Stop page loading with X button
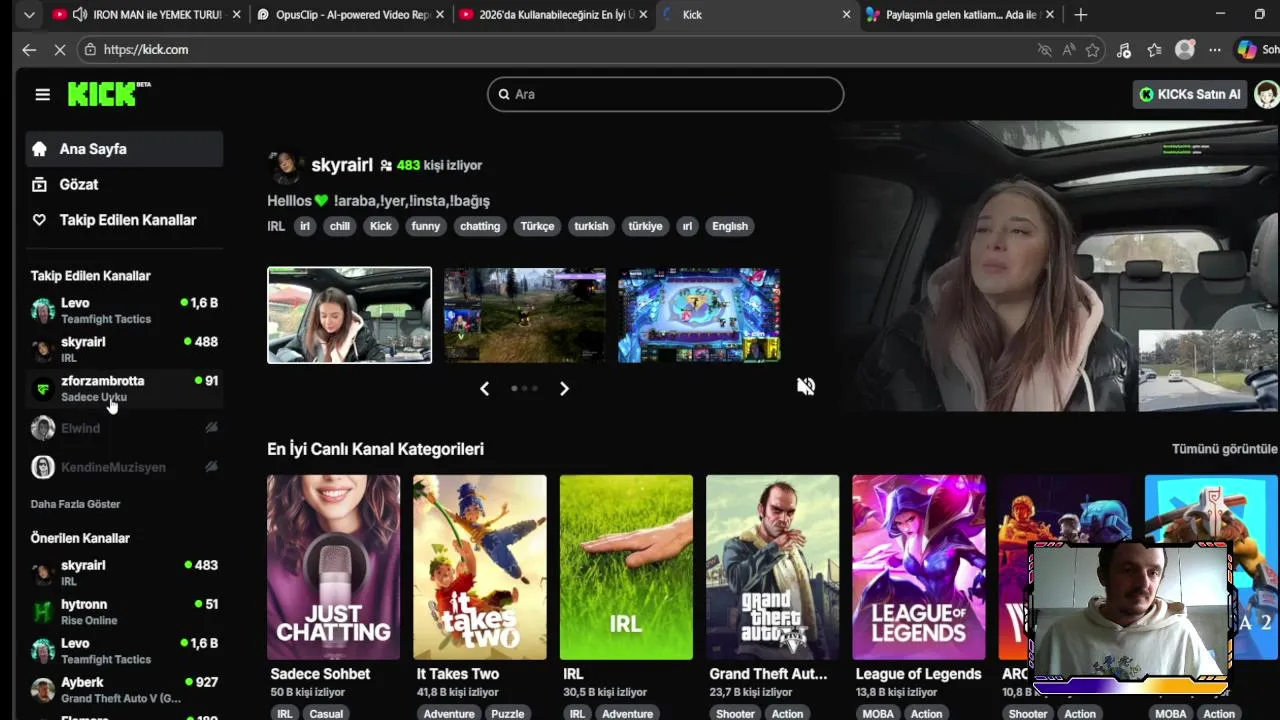Screen dimensions: 1280x720 (59, 50)
